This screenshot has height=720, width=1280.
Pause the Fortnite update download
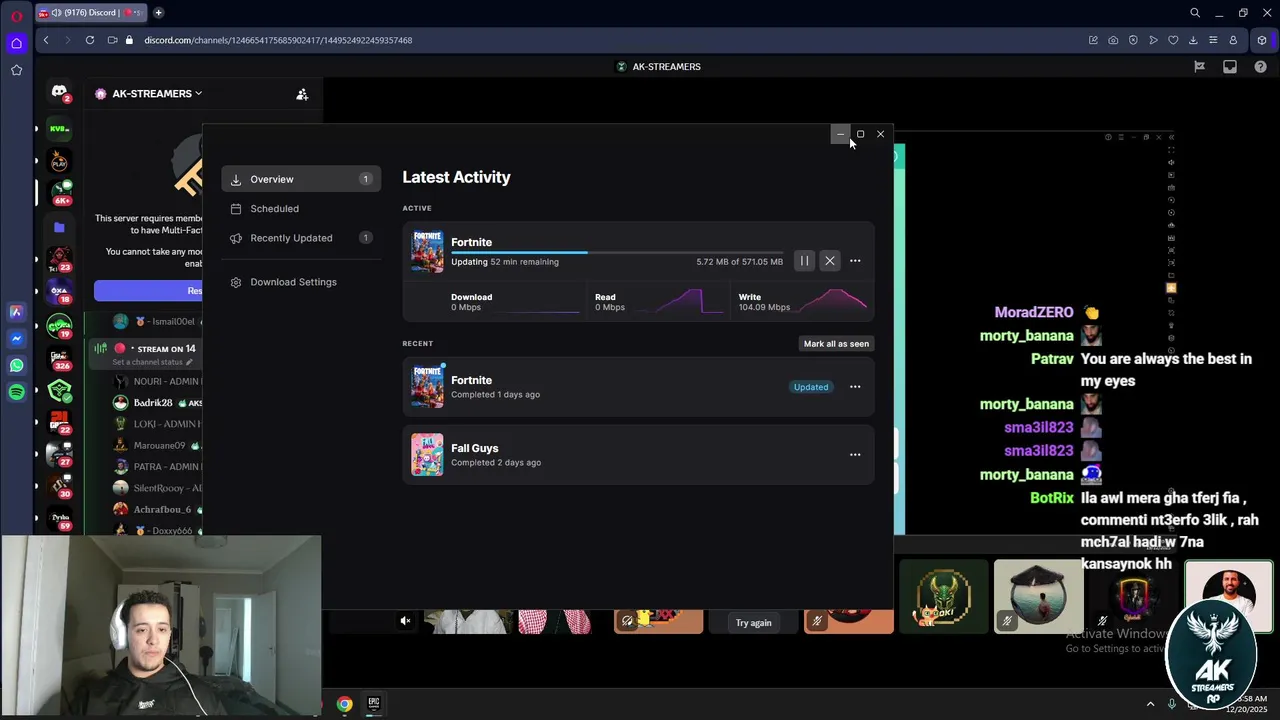point(804,261)
